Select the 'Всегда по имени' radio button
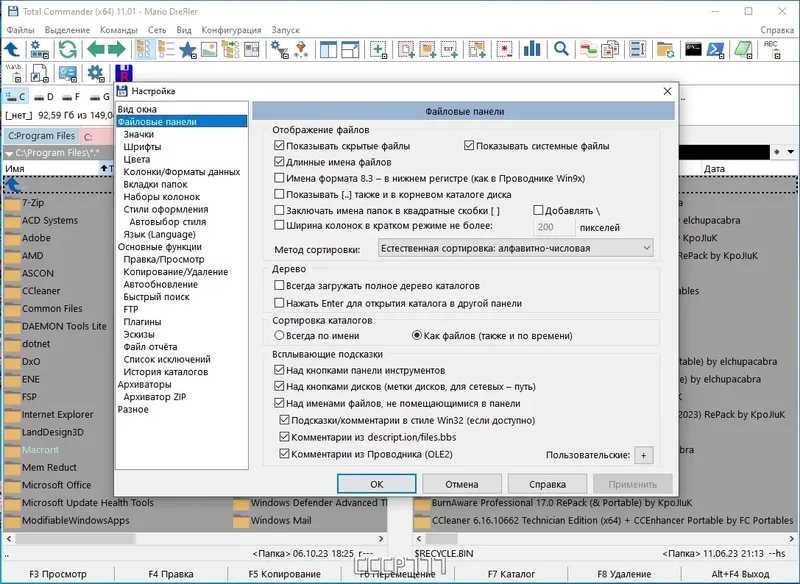800x584 pixels. point(279,336)
